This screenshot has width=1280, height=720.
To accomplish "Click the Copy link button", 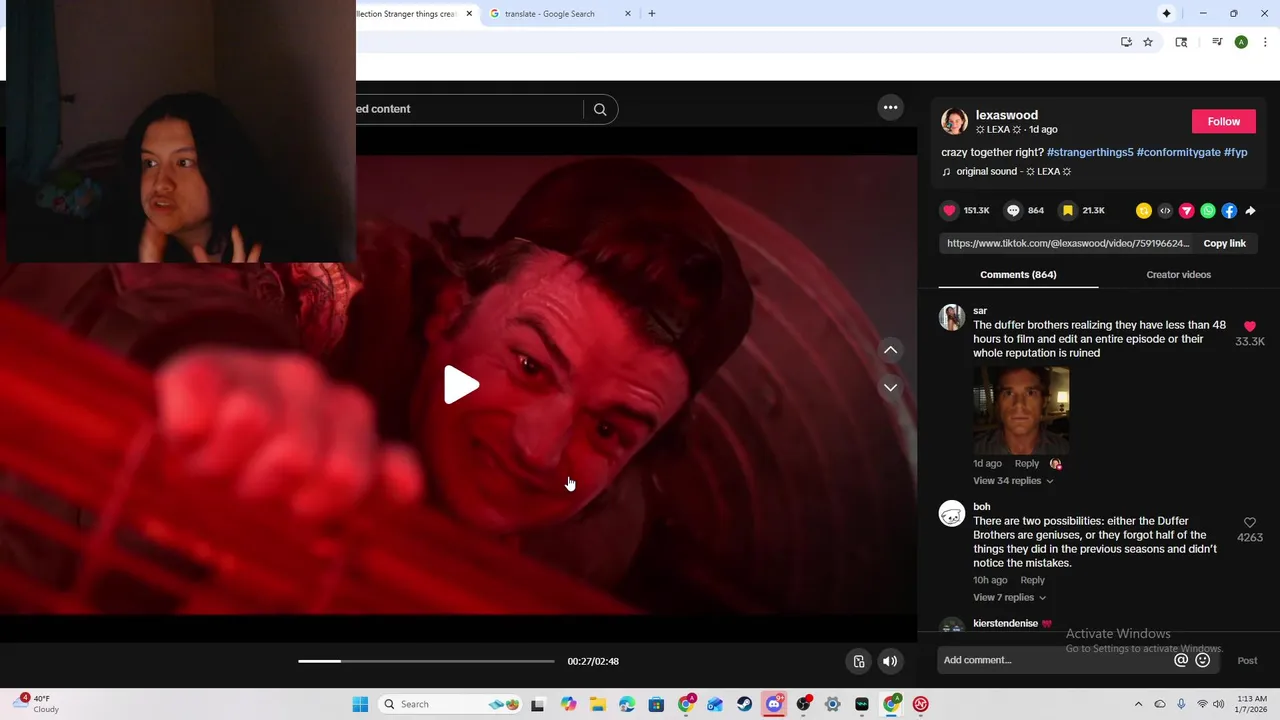I will point(1224,243).
